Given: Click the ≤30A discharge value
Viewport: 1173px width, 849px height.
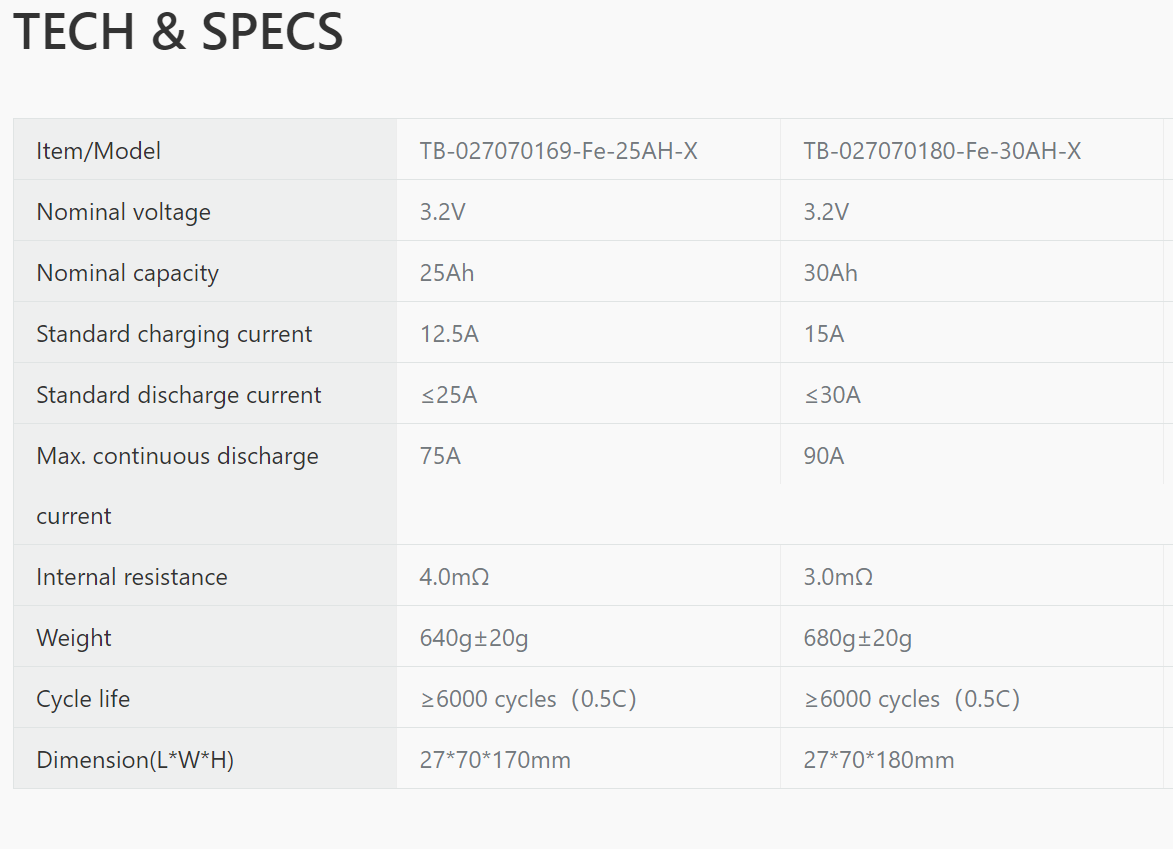Looking at the screenshot, I should (832, 395).
